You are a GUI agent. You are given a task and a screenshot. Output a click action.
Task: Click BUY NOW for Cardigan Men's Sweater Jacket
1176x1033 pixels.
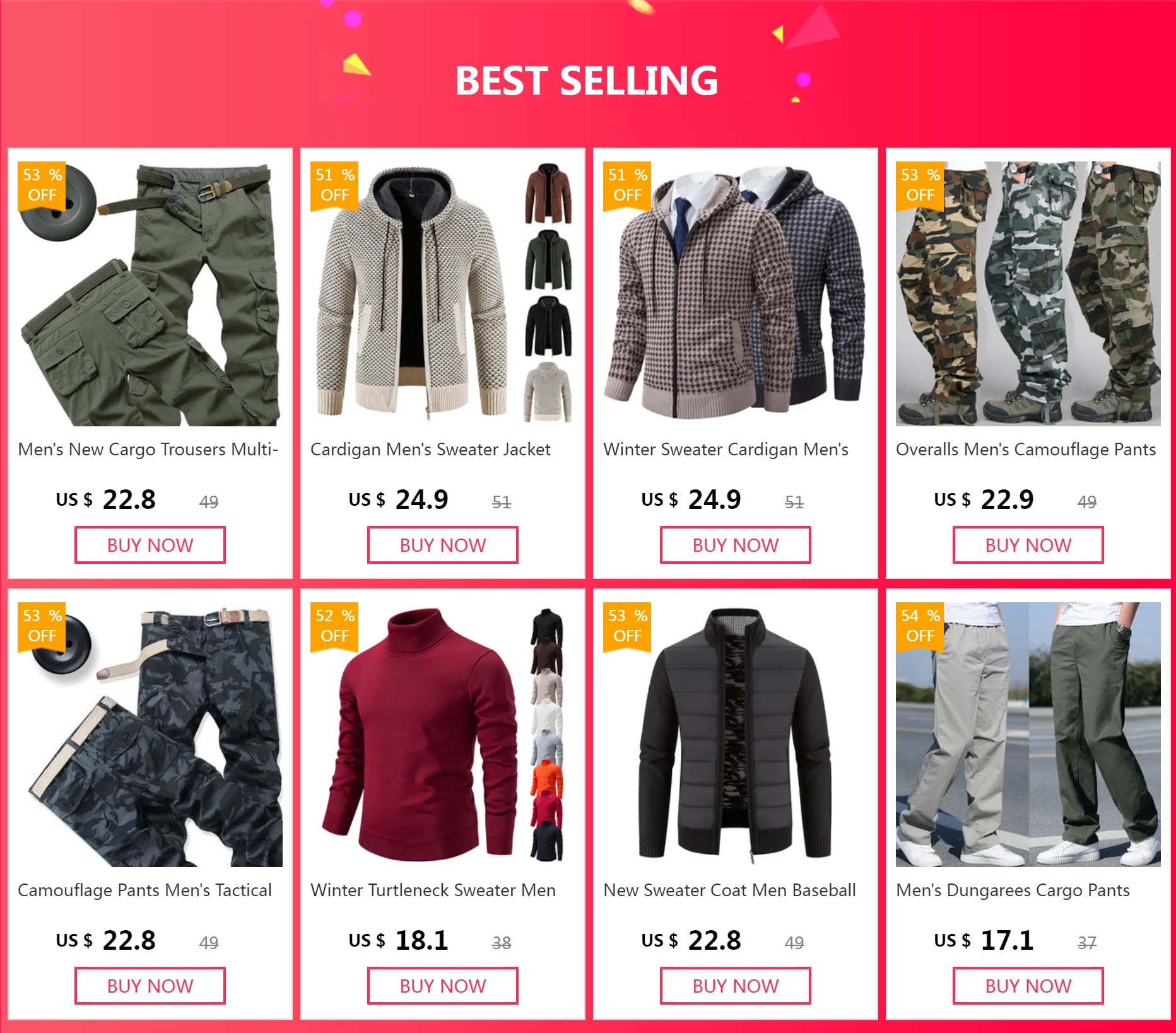click(443, 545)
